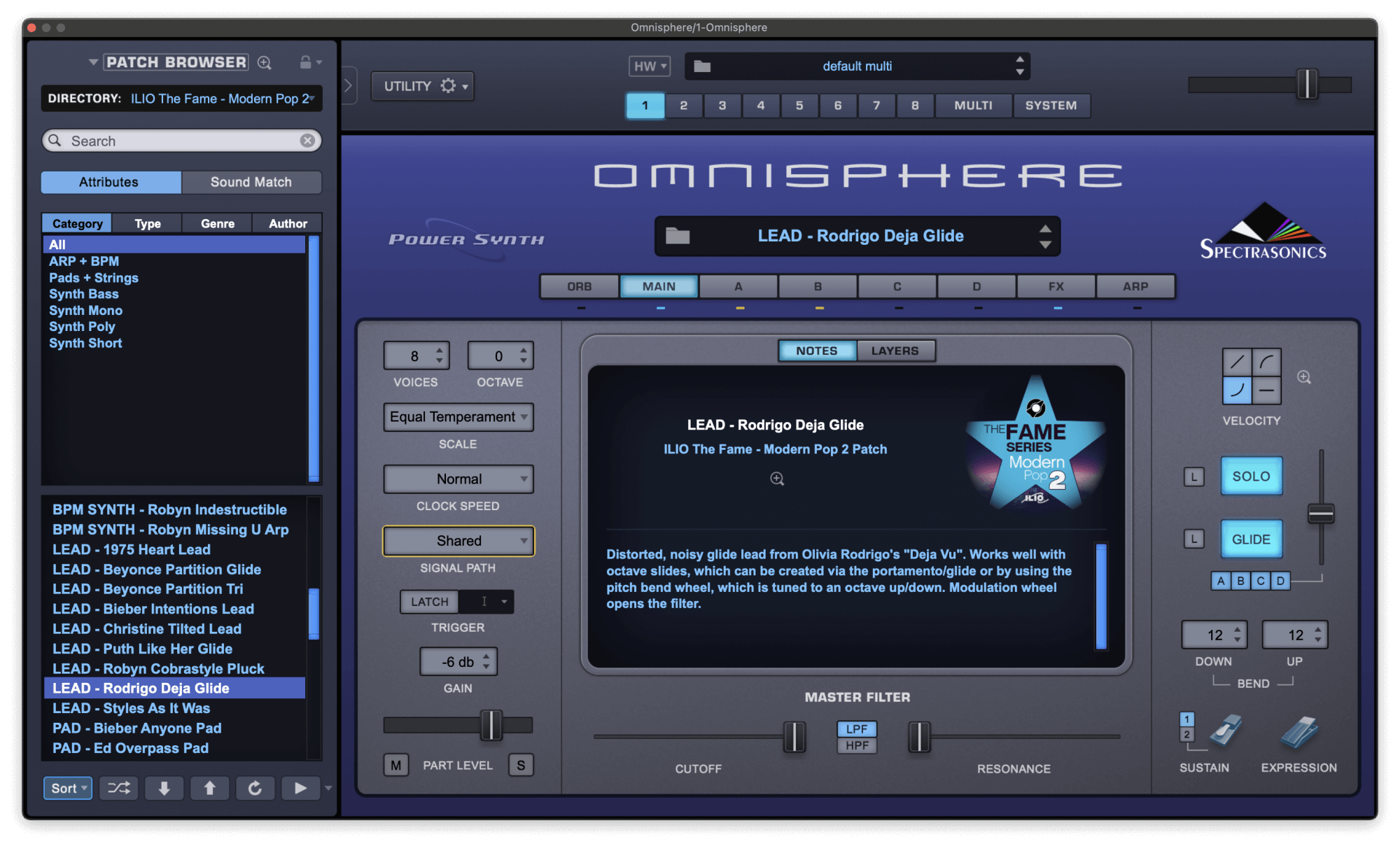The width and height of the screenshot is (1400, 846).
Task: Select the concave velocity curve
Action: (x=1237, y=390)
